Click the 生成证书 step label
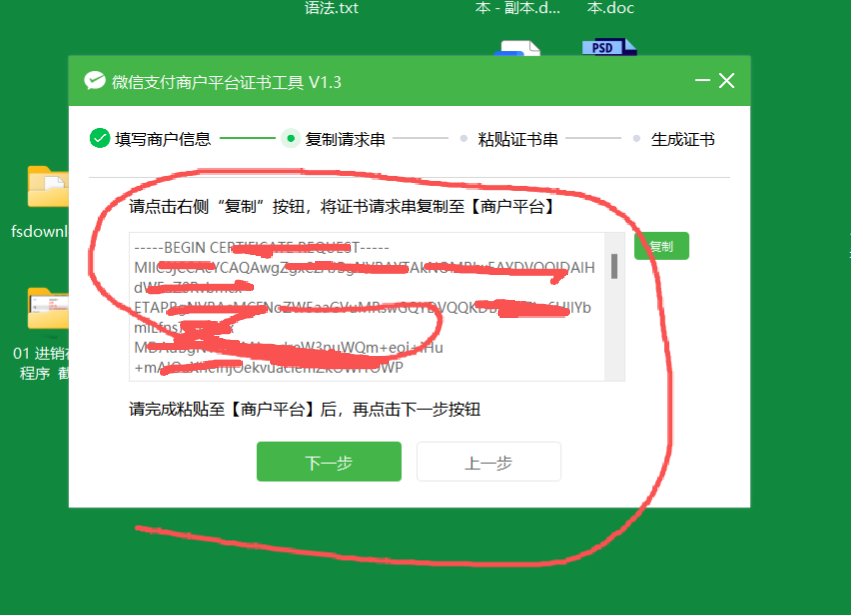This screenshot has width=851, height=615. (683, 139)
